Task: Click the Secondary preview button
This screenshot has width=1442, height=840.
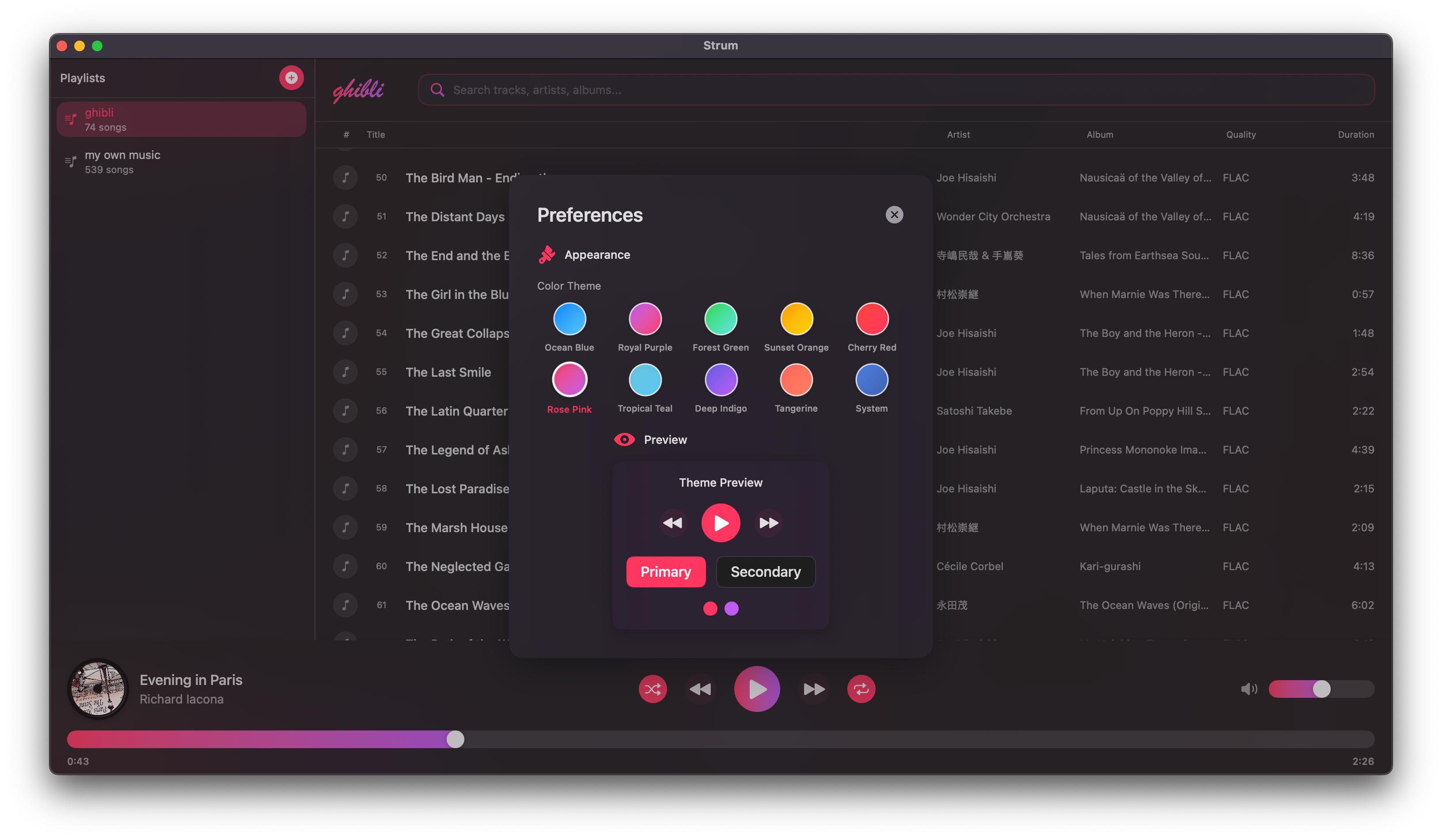Action: click(766, 571)
